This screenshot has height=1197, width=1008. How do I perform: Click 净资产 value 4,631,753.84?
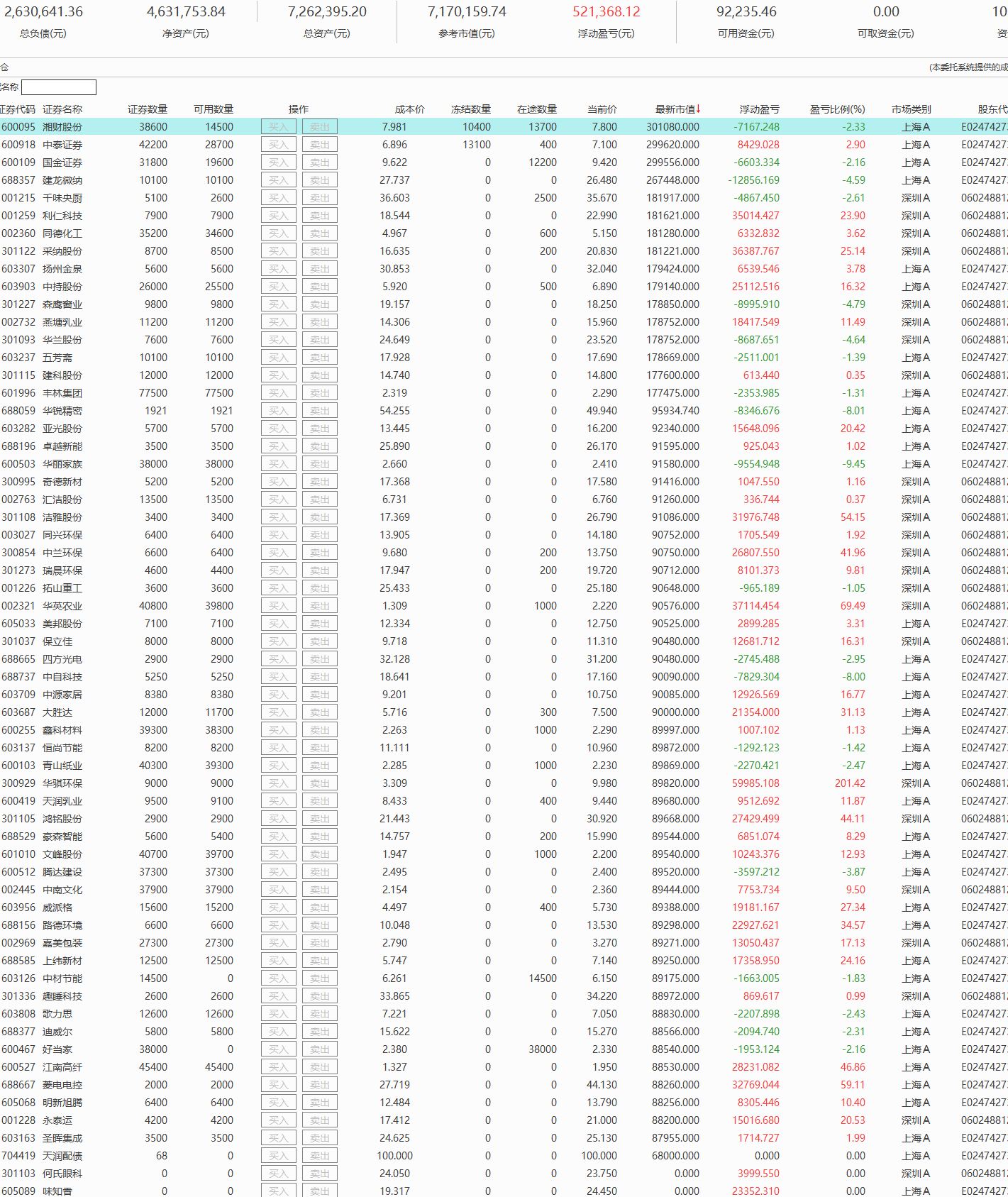[x=186, y=12]
